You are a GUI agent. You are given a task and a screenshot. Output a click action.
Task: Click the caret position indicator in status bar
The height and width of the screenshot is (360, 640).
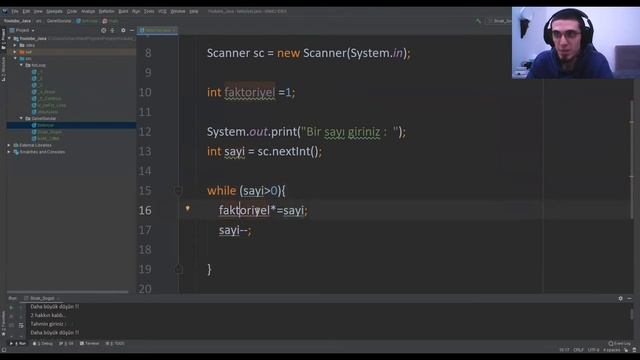(564, 350)
